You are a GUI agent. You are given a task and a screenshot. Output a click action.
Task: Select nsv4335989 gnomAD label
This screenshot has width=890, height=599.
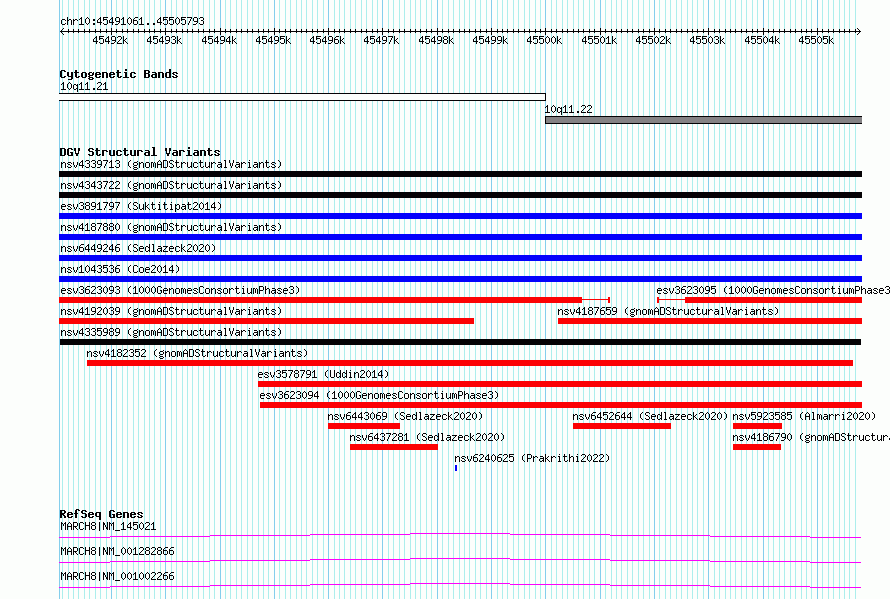pos(171,333)
